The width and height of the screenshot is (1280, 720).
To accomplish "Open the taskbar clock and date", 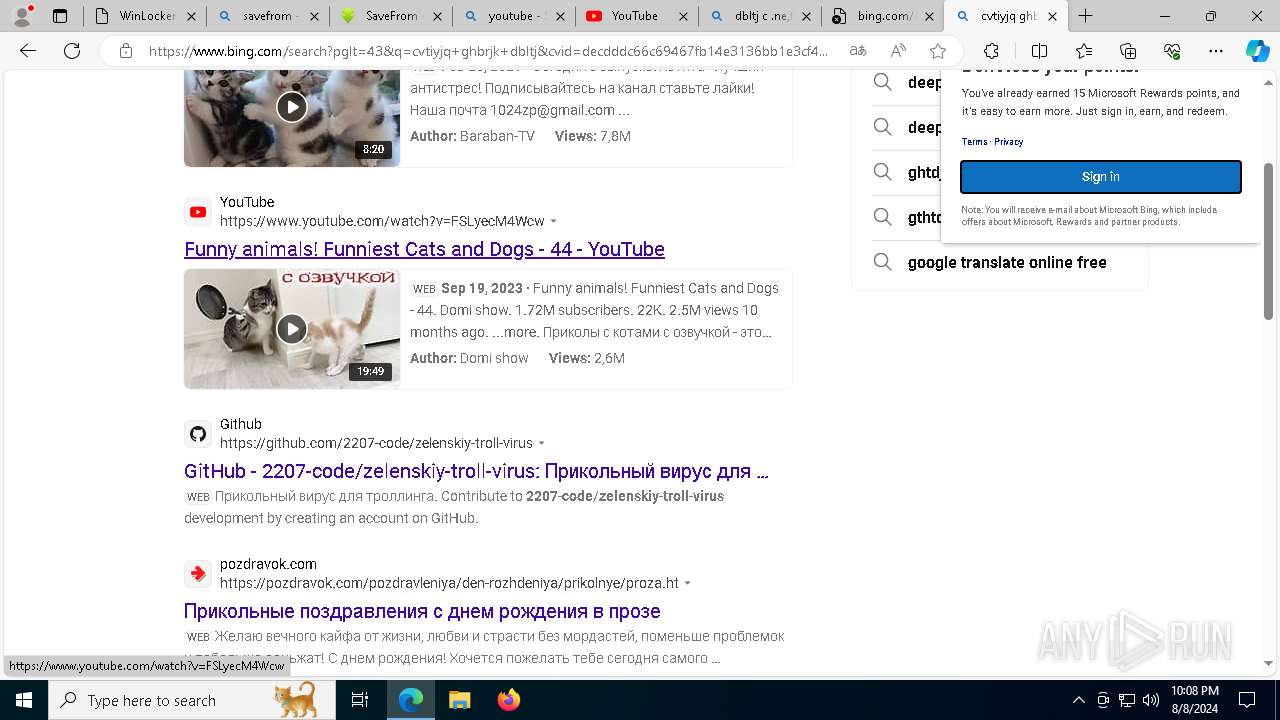I will [x=1194, y=700].
